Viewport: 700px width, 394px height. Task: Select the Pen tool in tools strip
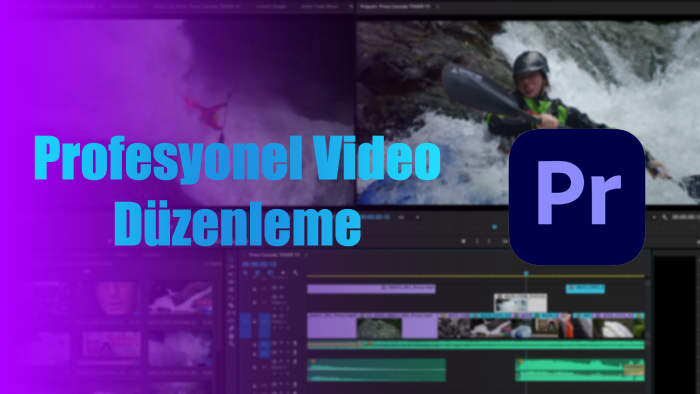click(231, 328)
